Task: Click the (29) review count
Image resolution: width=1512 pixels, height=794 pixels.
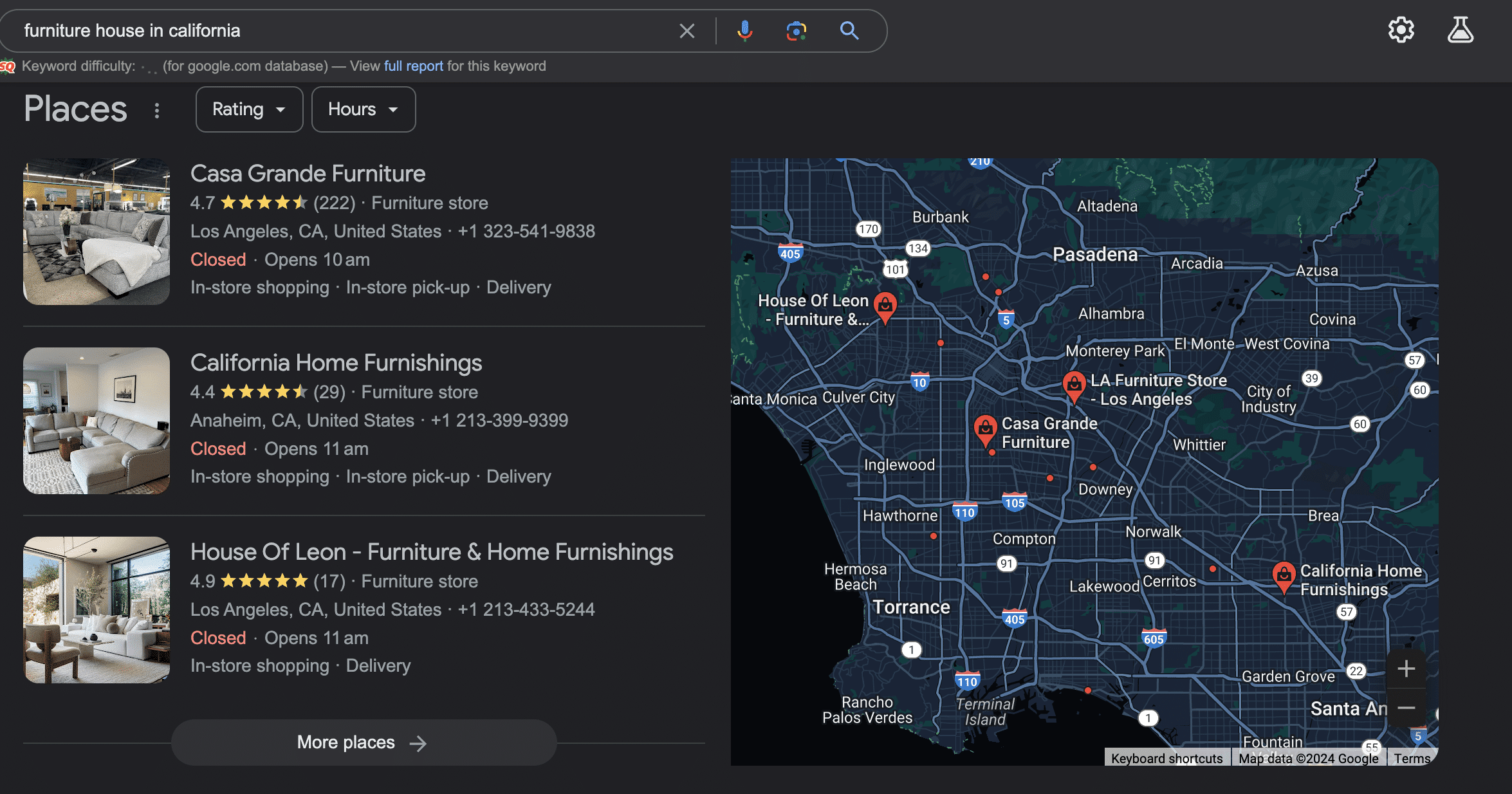Action: (x=329, y=392)
